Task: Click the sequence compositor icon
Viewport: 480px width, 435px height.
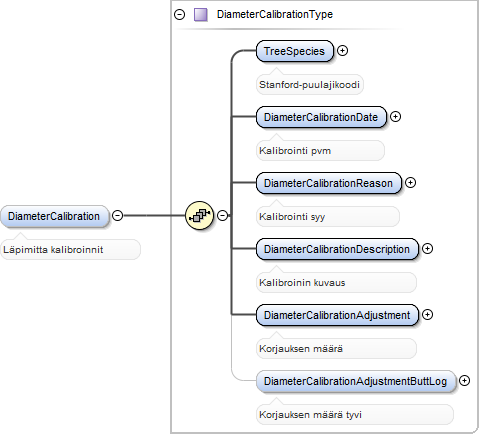Action: [x=199, y=216]
